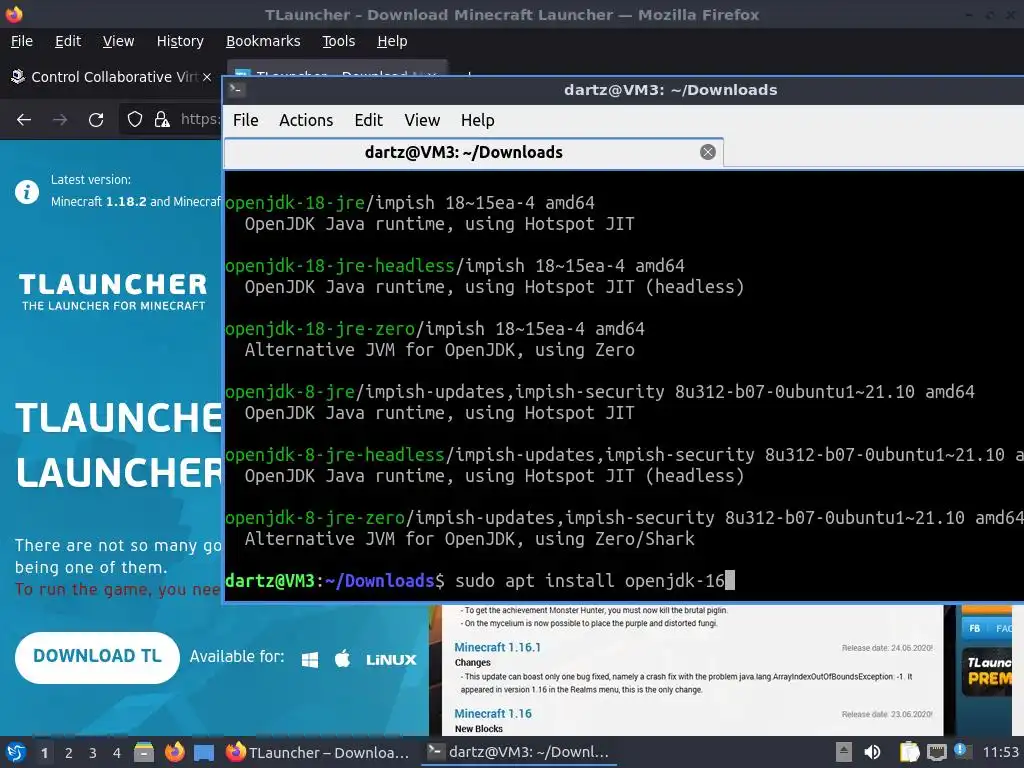The image size is (1024, 768).
Task: Click the Firefox logo in title bar
Action: point(14,14)
